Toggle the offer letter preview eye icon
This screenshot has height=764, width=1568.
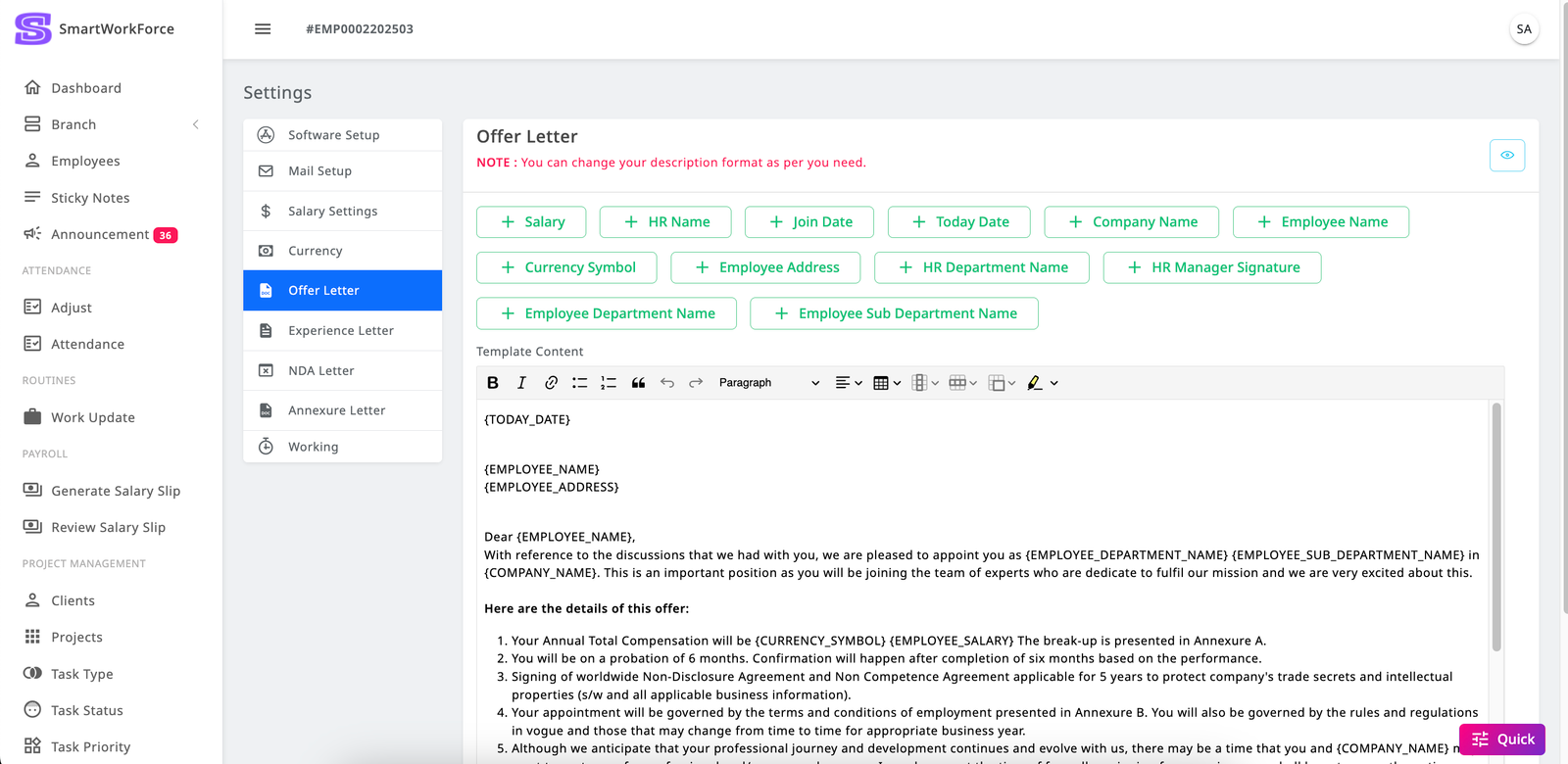pyautogui.click(x=1506, y=156)
